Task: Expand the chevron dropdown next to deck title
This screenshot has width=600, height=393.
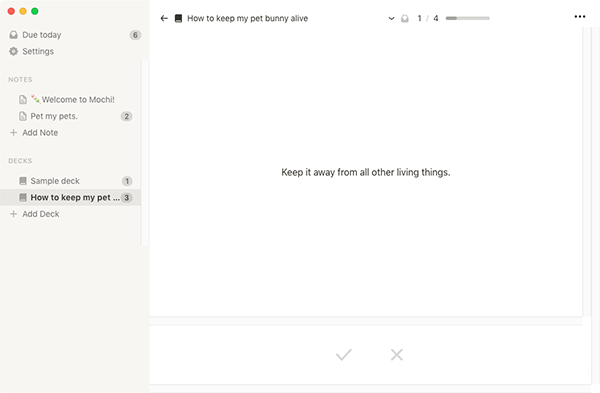Action: point(391,18)
